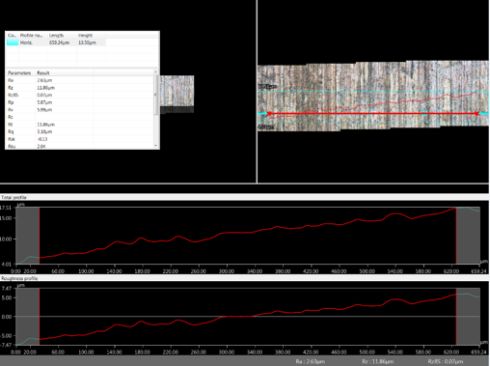Click the red end marker of profile line

[477, 114]
